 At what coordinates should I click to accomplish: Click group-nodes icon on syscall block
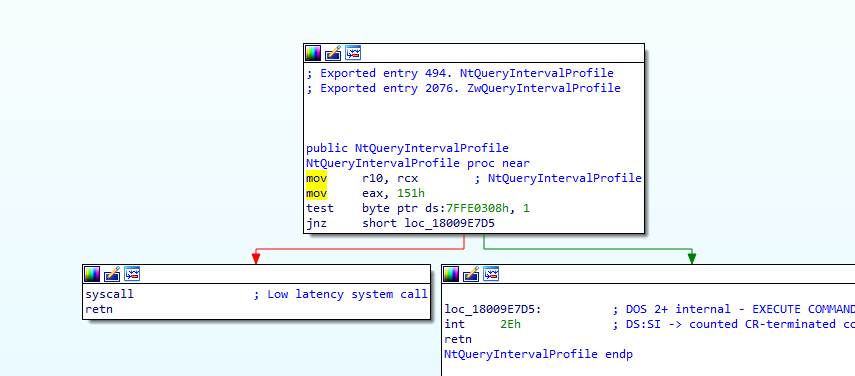(x=133, y=274)
